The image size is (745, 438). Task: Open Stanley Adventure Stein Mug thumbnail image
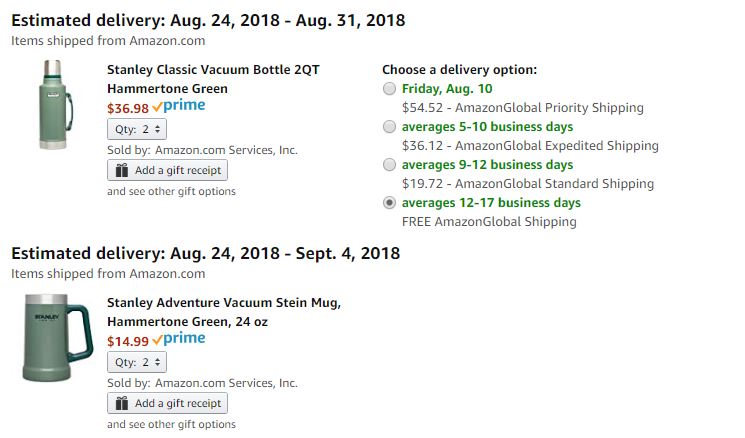coord(57,338)
